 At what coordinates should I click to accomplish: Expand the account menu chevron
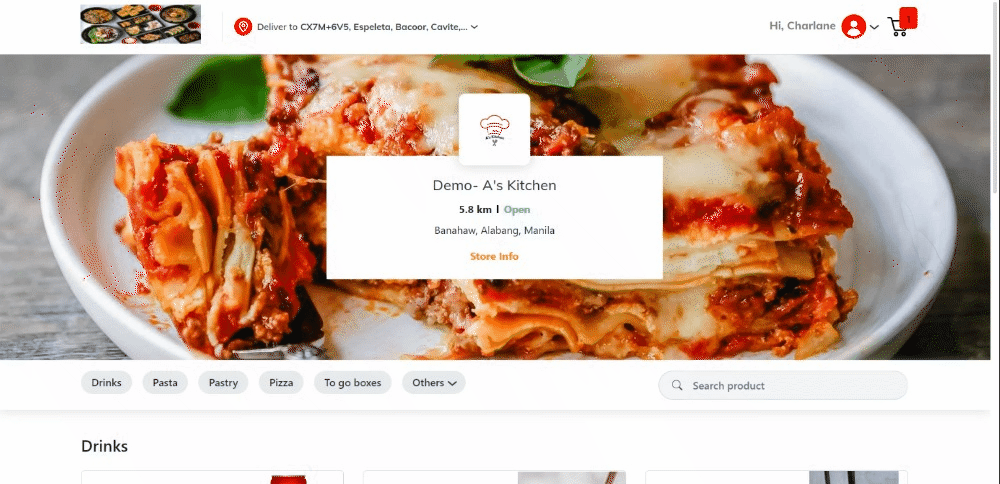[x=874, y=27]
